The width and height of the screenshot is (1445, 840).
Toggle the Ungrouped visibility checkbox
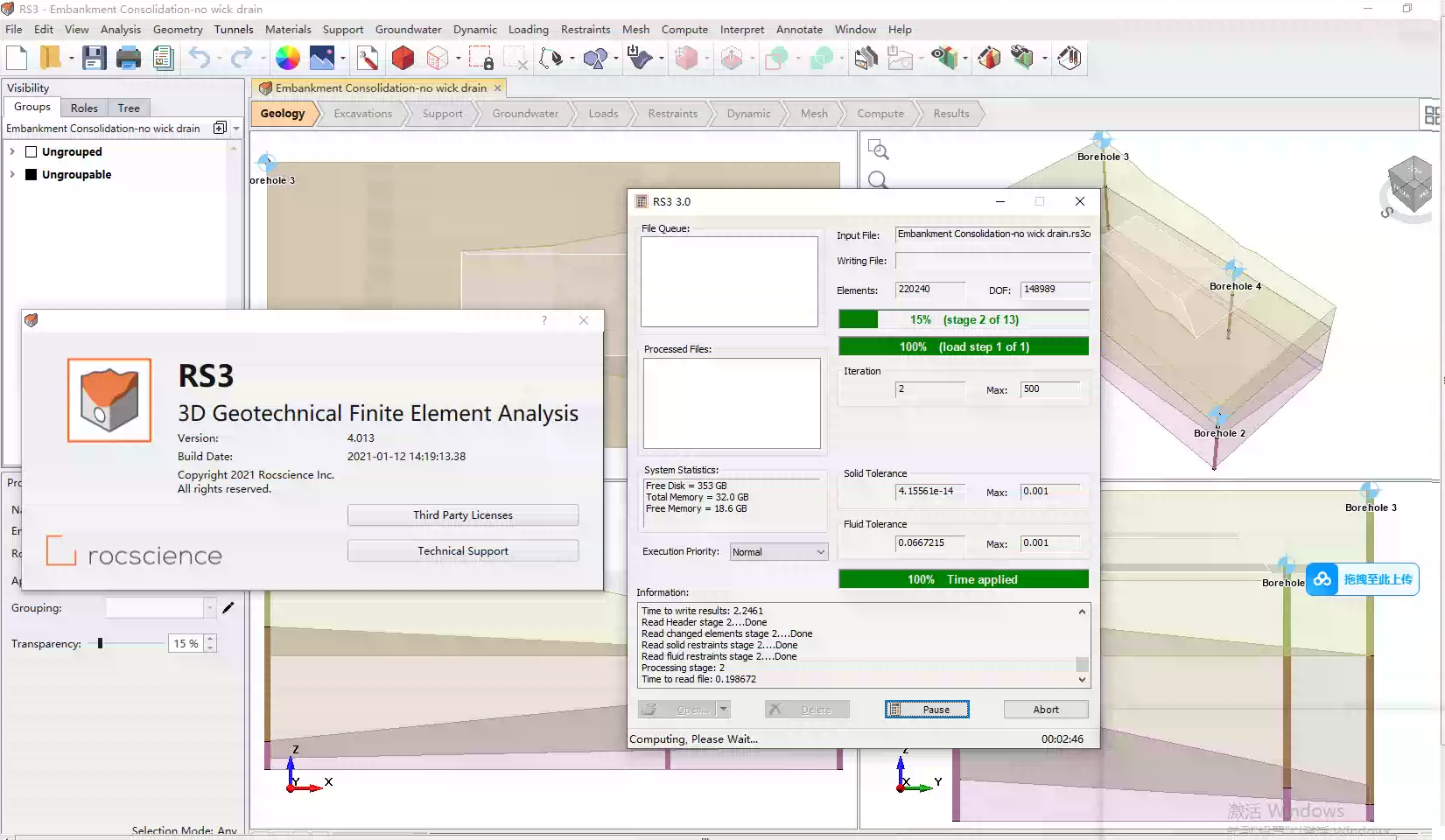tap(31, 151)
